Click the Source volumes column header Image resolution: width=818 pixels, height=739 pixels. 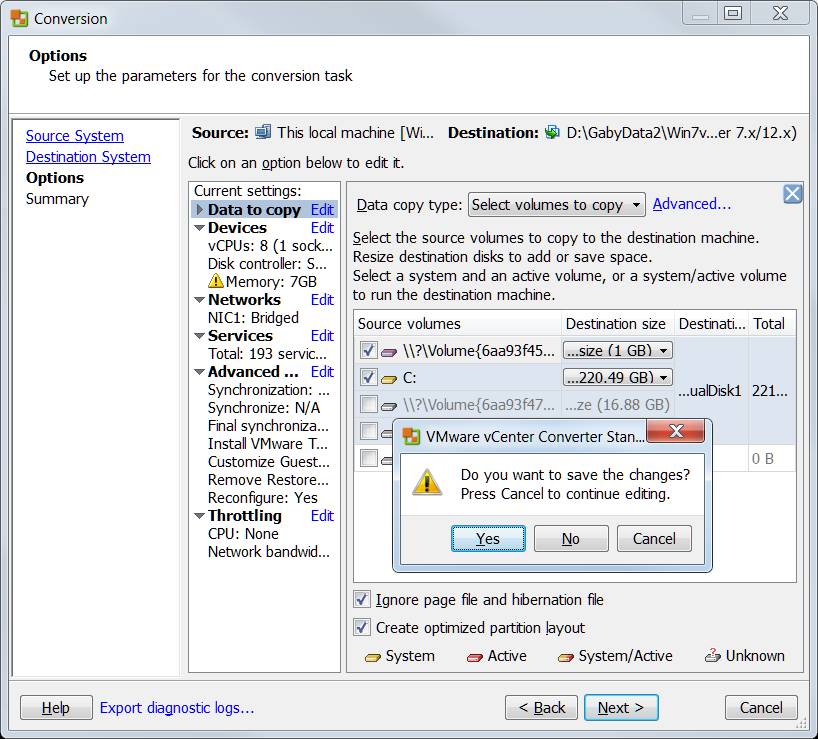point(457,324)
